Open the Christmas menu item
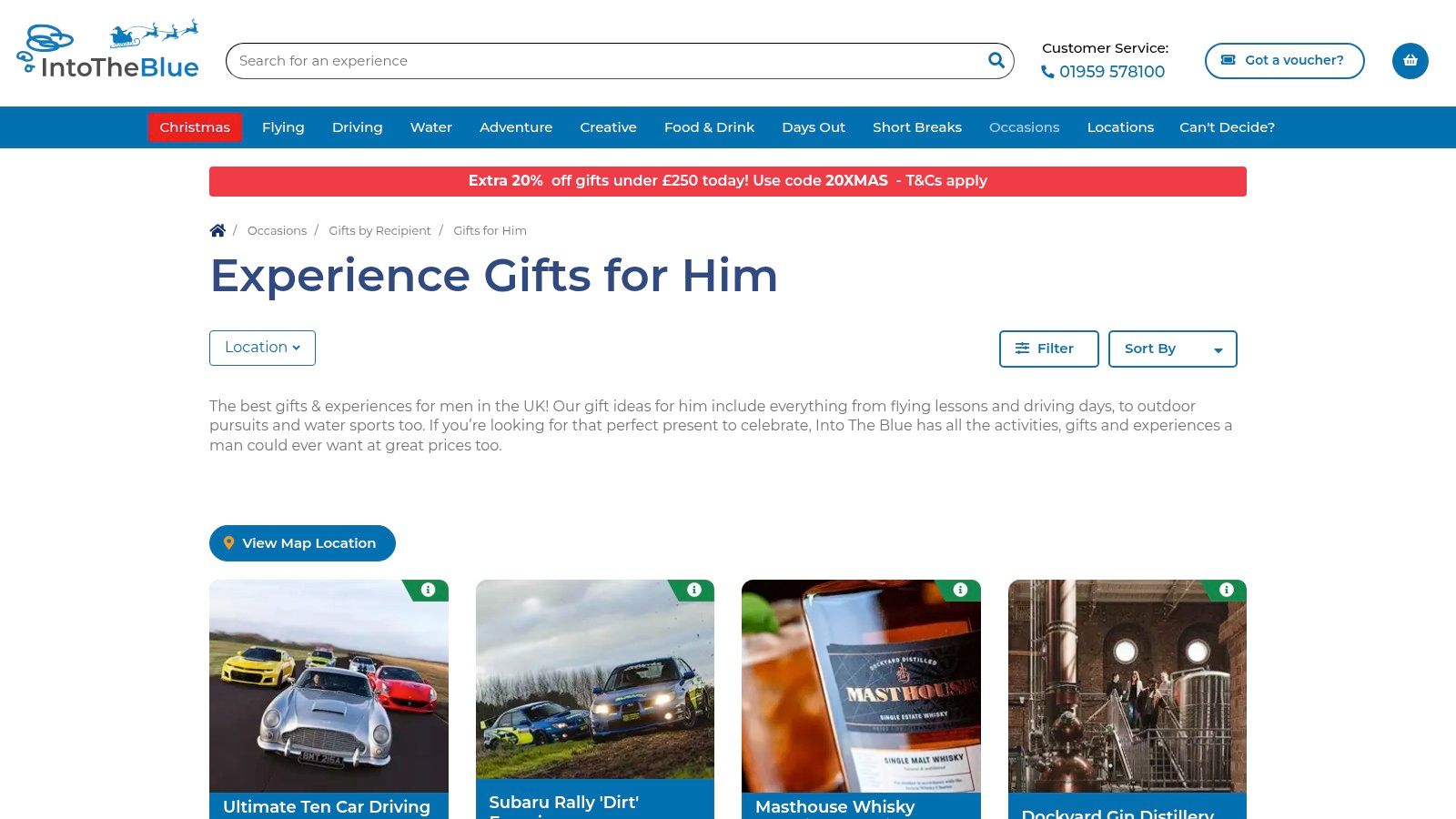This screenshot has width=1456, height=819. 195,127
